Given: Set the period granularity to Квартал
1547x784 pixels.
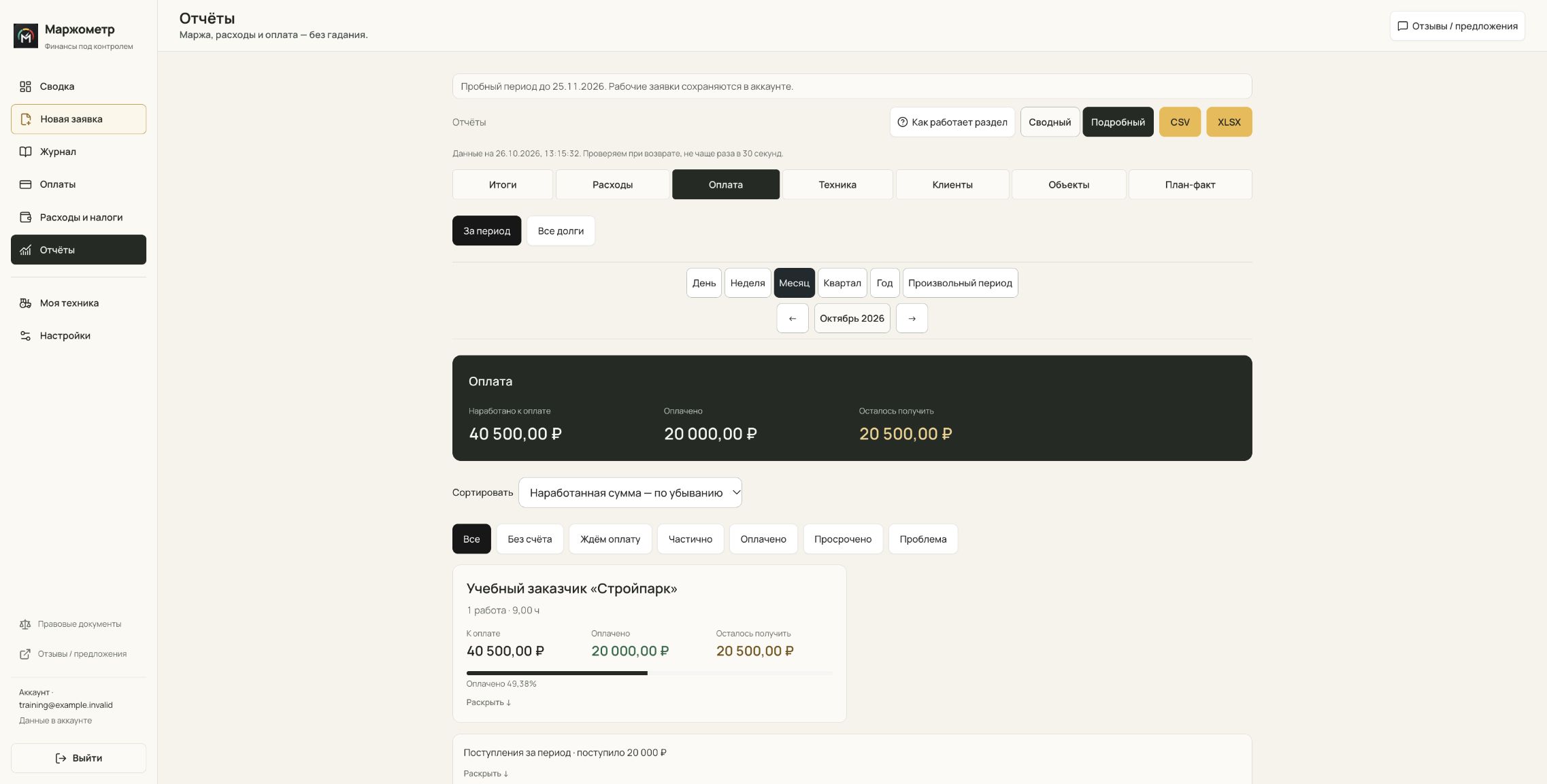Looking at the screenshot, I should 842,283.
